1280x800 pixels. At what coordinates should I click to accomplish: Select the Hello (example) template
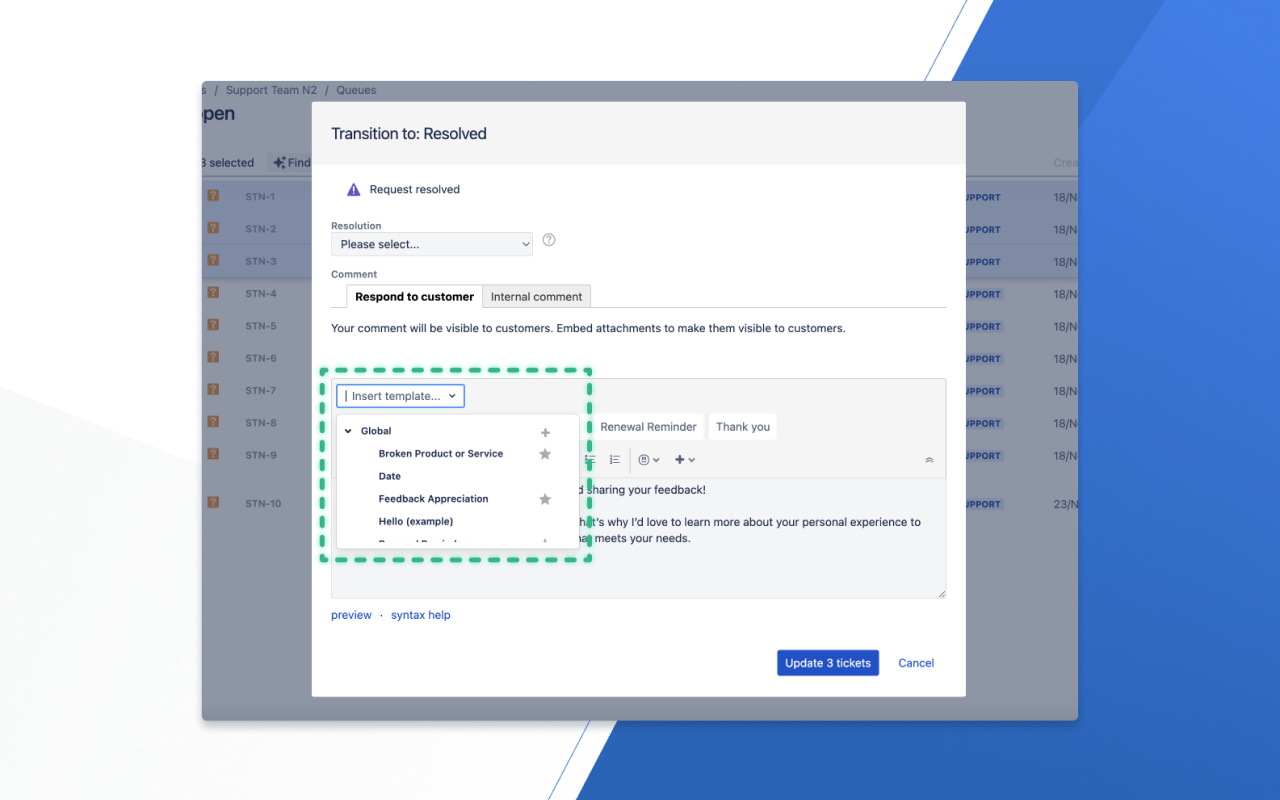pyautogui.click(x=416, y=522)
